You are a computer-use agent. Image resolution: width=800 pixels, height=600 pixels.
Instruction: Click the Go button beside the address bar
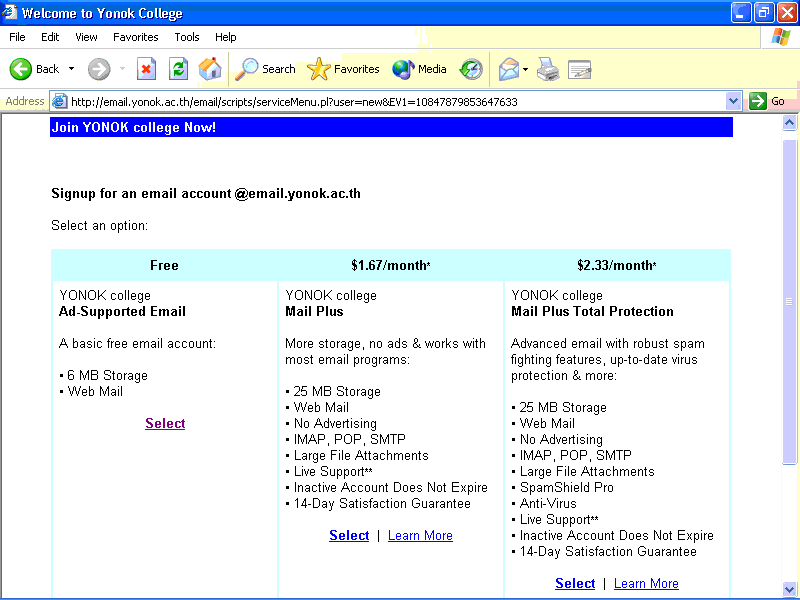point(768,101)
